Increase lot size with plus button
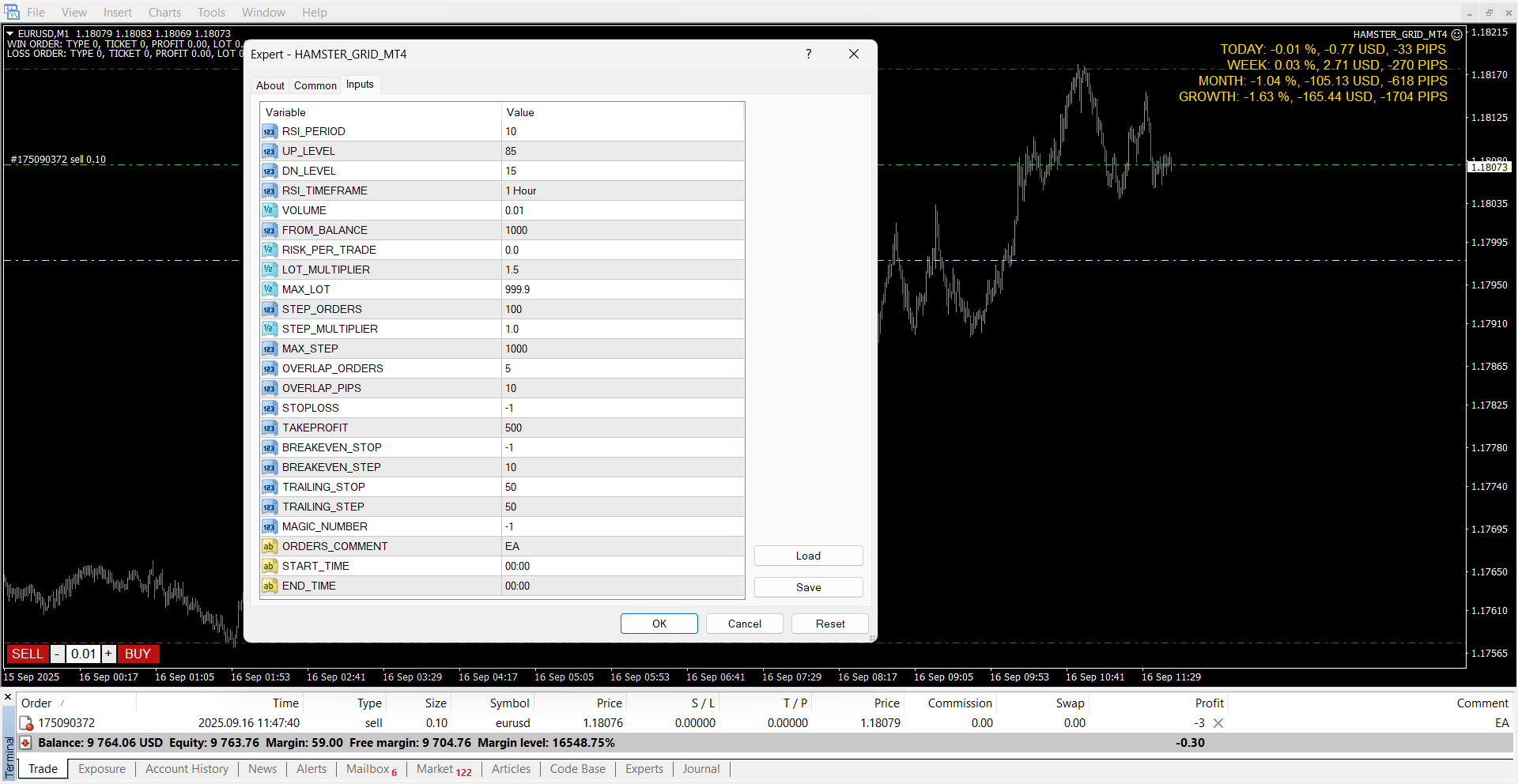The height and width of the screenshot is (784, 1518). click(x=108, y=654)
